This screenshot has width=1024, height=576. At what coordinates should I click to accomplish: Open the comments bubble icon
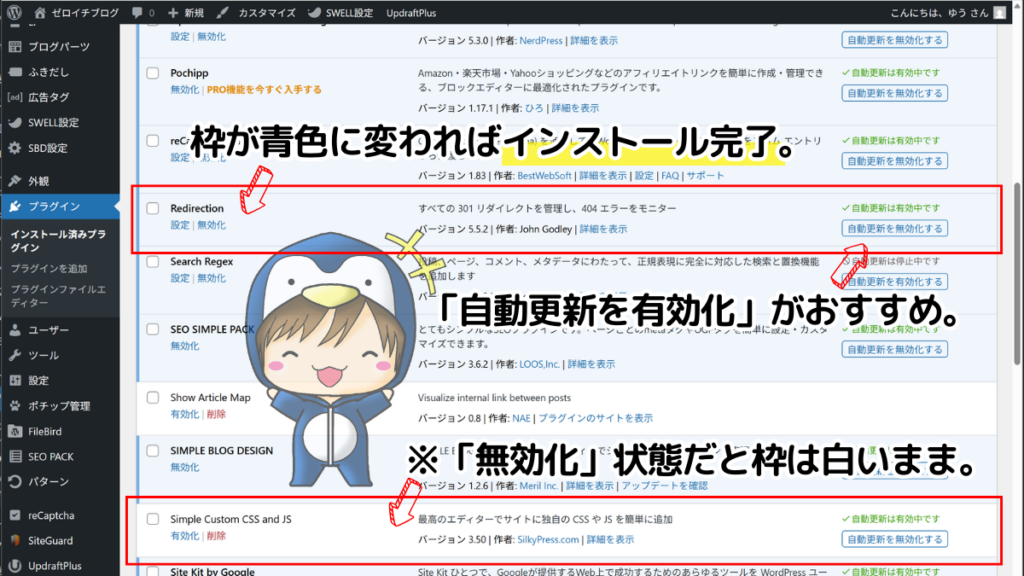[x=137, y=12]
